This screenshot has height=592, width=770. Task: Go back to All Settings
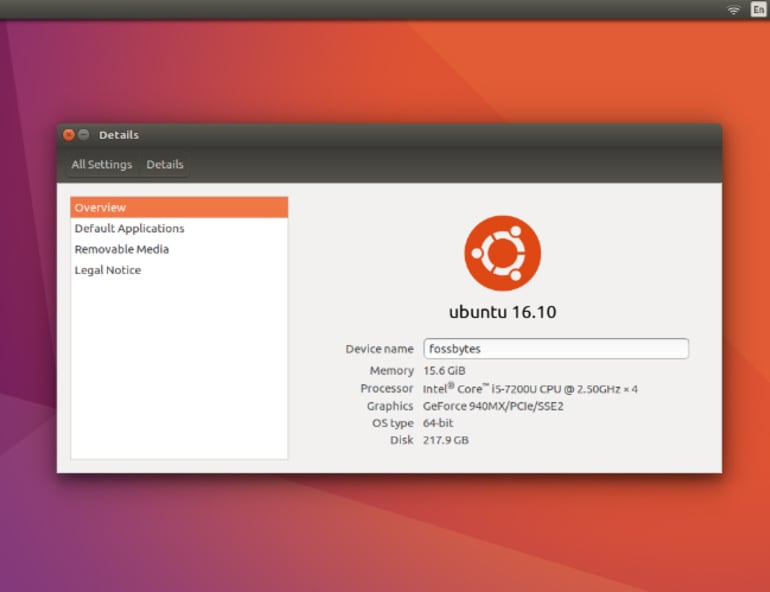click(102, 164)
